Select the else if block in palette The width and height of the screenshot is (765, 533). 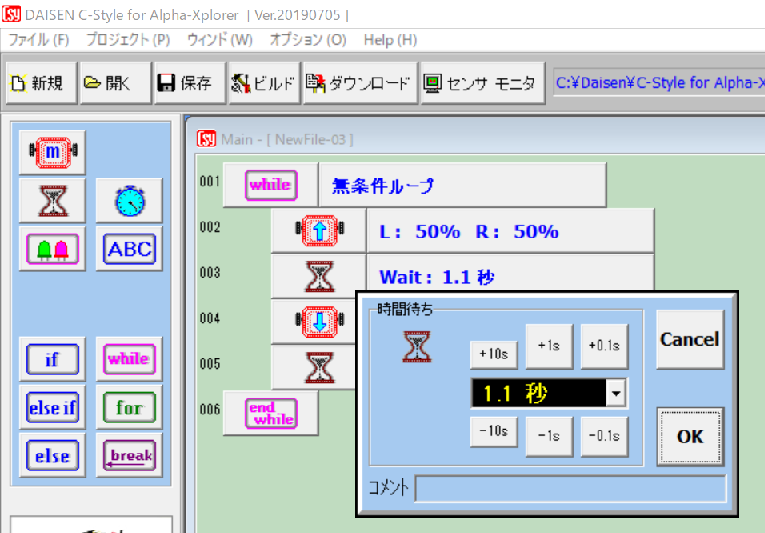[52, 408]
